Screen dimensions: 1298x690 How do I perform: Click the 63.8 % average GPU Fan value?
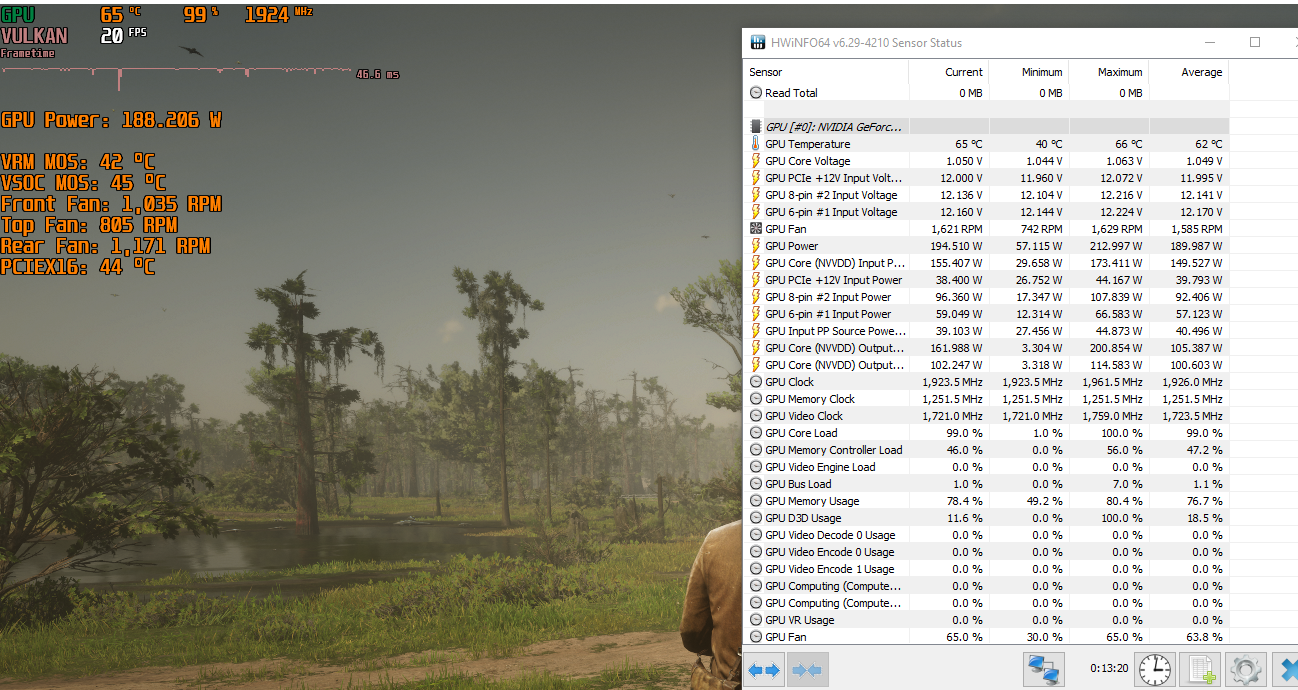(1204, 637)
